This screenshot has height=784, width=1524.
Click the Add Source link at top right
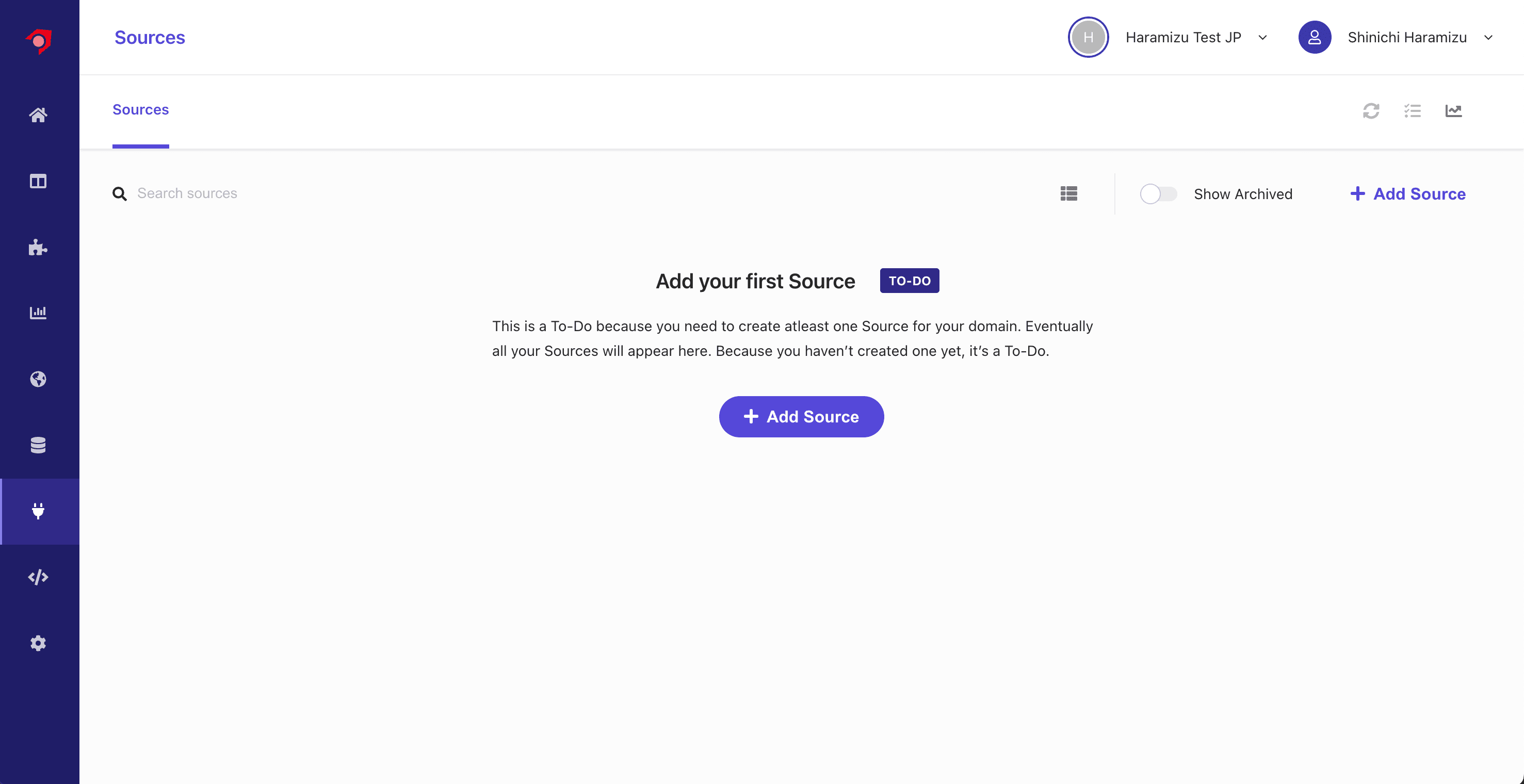click(1407, 194)
